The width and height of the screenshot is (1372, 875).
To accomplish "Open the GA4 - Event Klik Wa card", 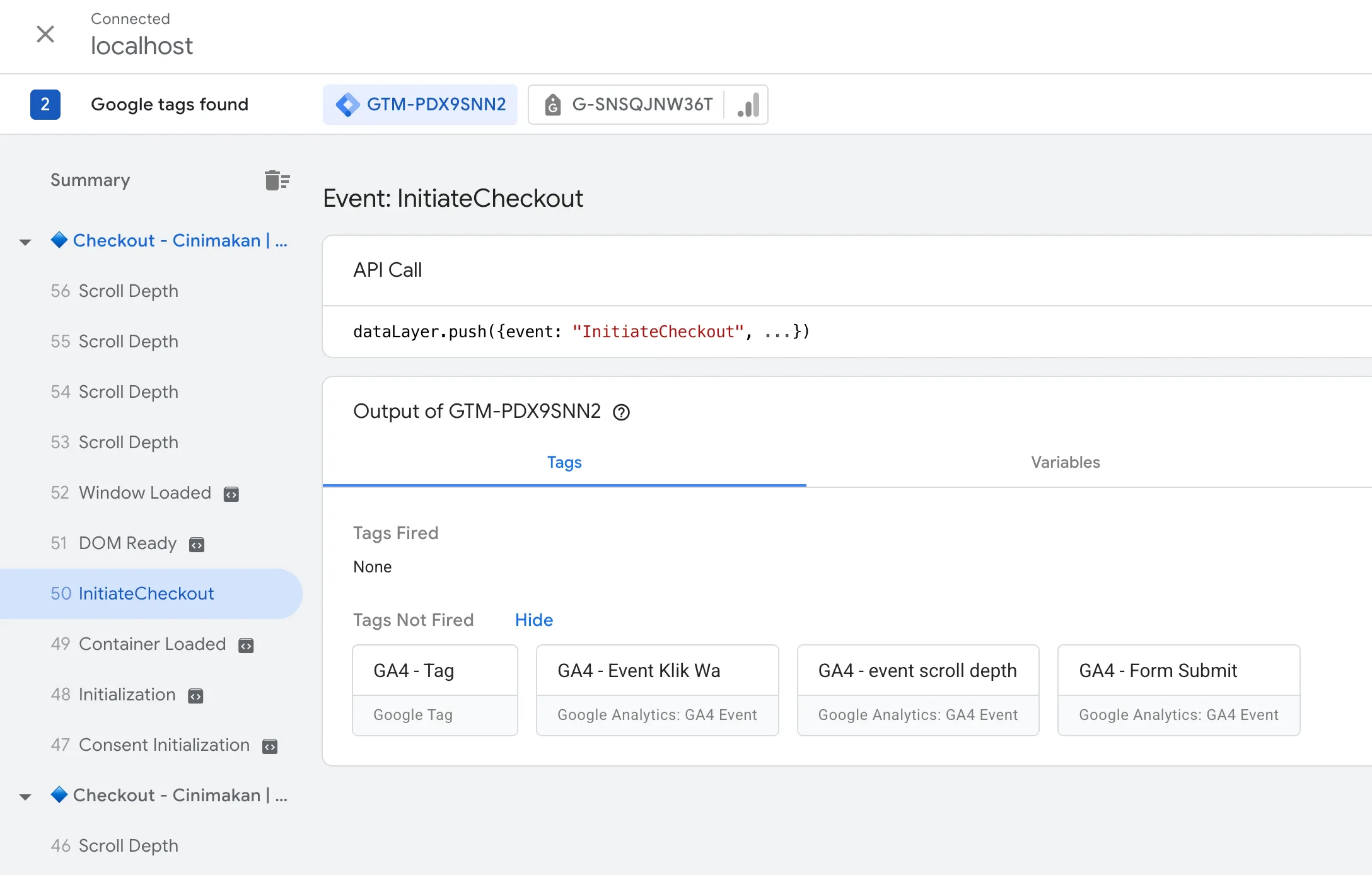I will pos(658,690).
